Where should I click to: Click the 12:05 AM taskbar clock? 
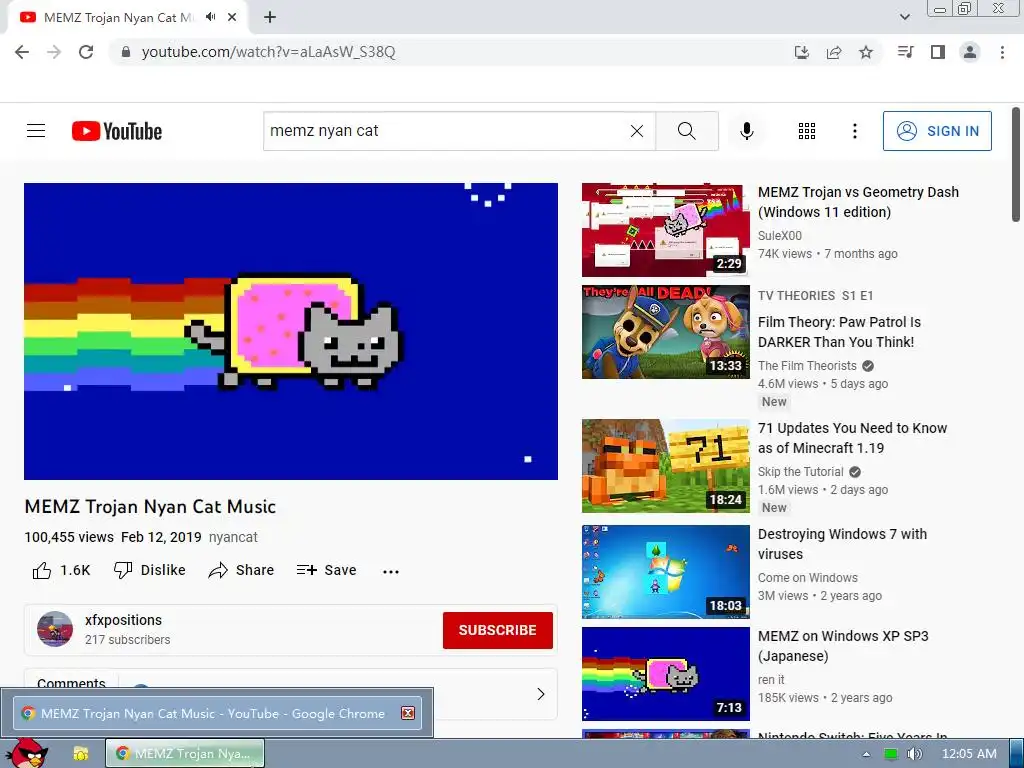(969, 754)
